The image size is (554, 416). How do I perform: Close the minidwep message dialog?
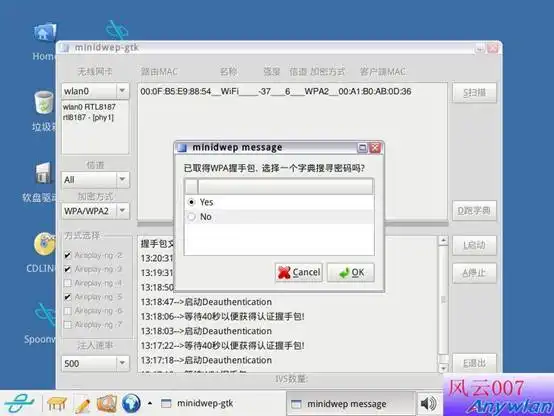point(375,148)
